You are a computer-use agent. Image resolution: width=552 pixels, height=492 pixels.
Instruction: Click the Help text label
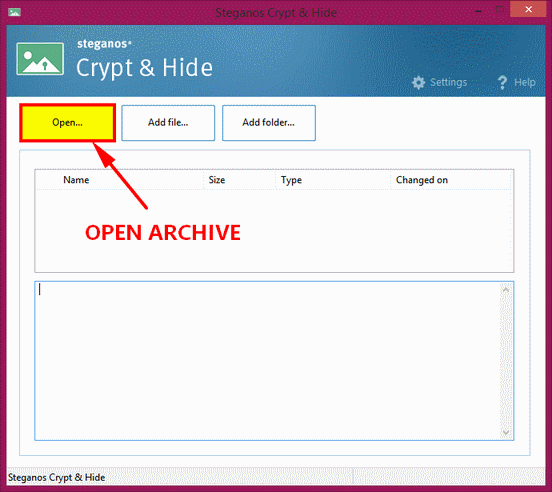coord(525,82)
